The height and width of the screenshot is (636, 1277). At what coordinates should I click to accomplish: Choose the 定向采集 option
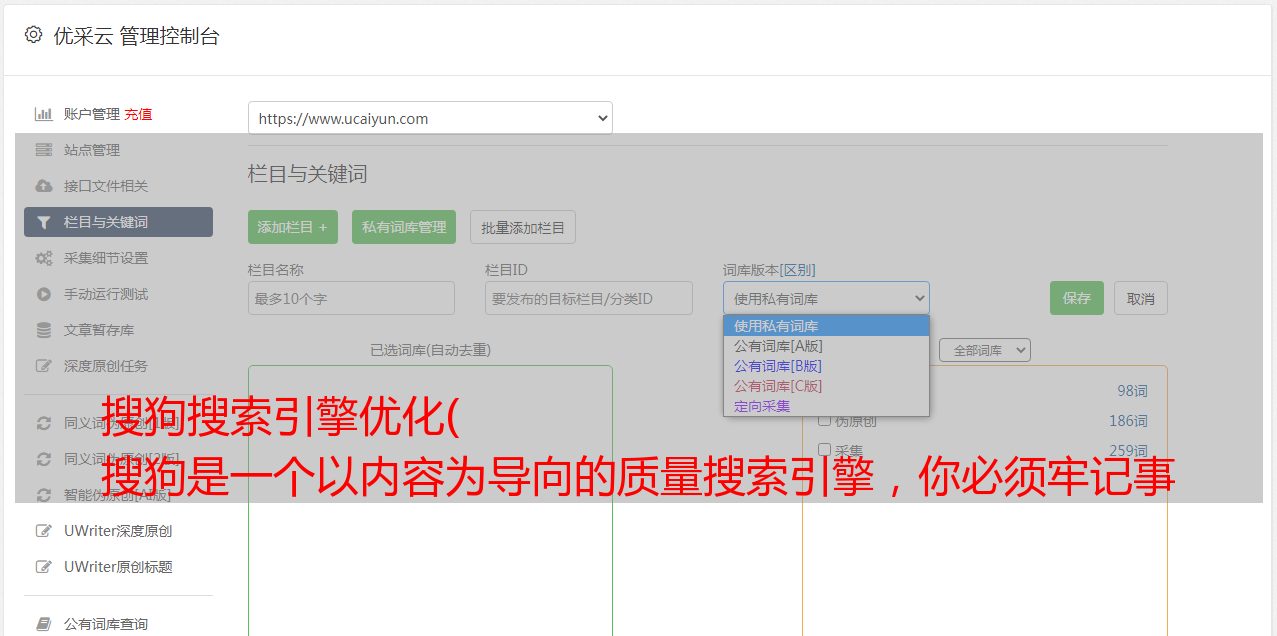tap(826, 406)
